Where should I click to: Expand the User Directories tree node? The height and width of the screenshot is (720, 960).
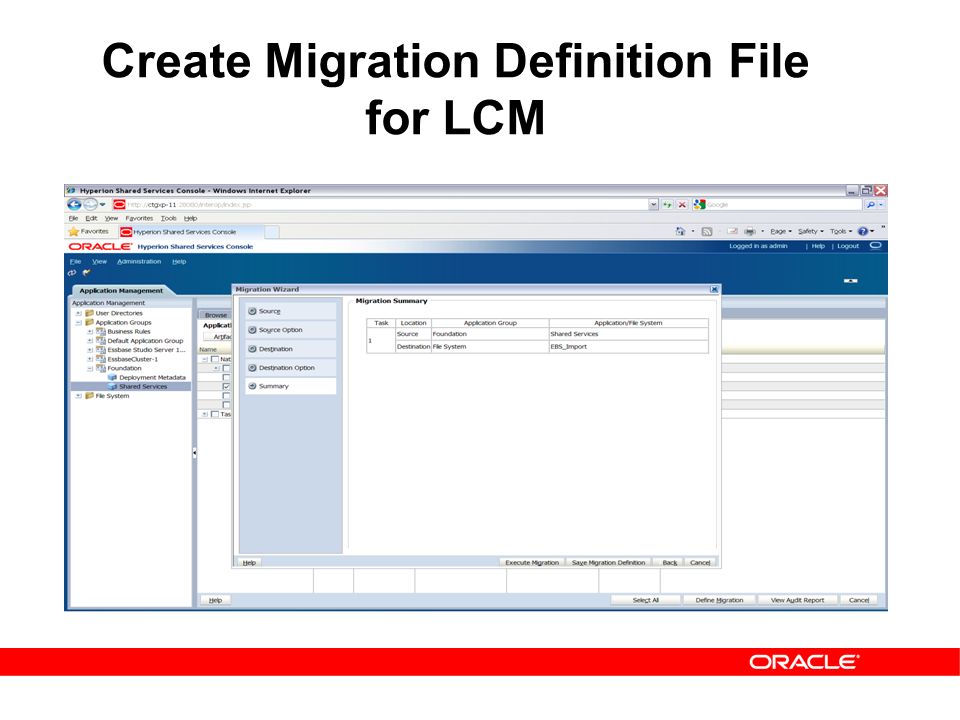78,313
